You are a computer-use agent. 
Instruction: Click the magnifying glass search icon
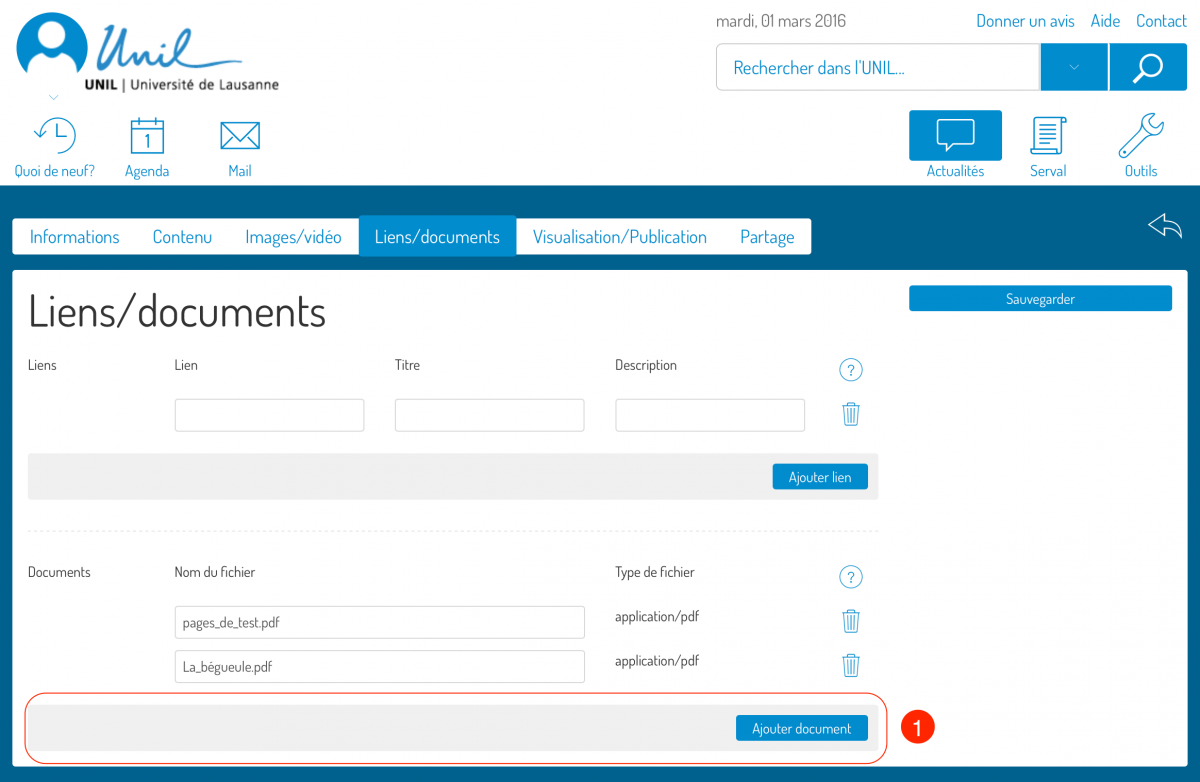coord(1147,67)
